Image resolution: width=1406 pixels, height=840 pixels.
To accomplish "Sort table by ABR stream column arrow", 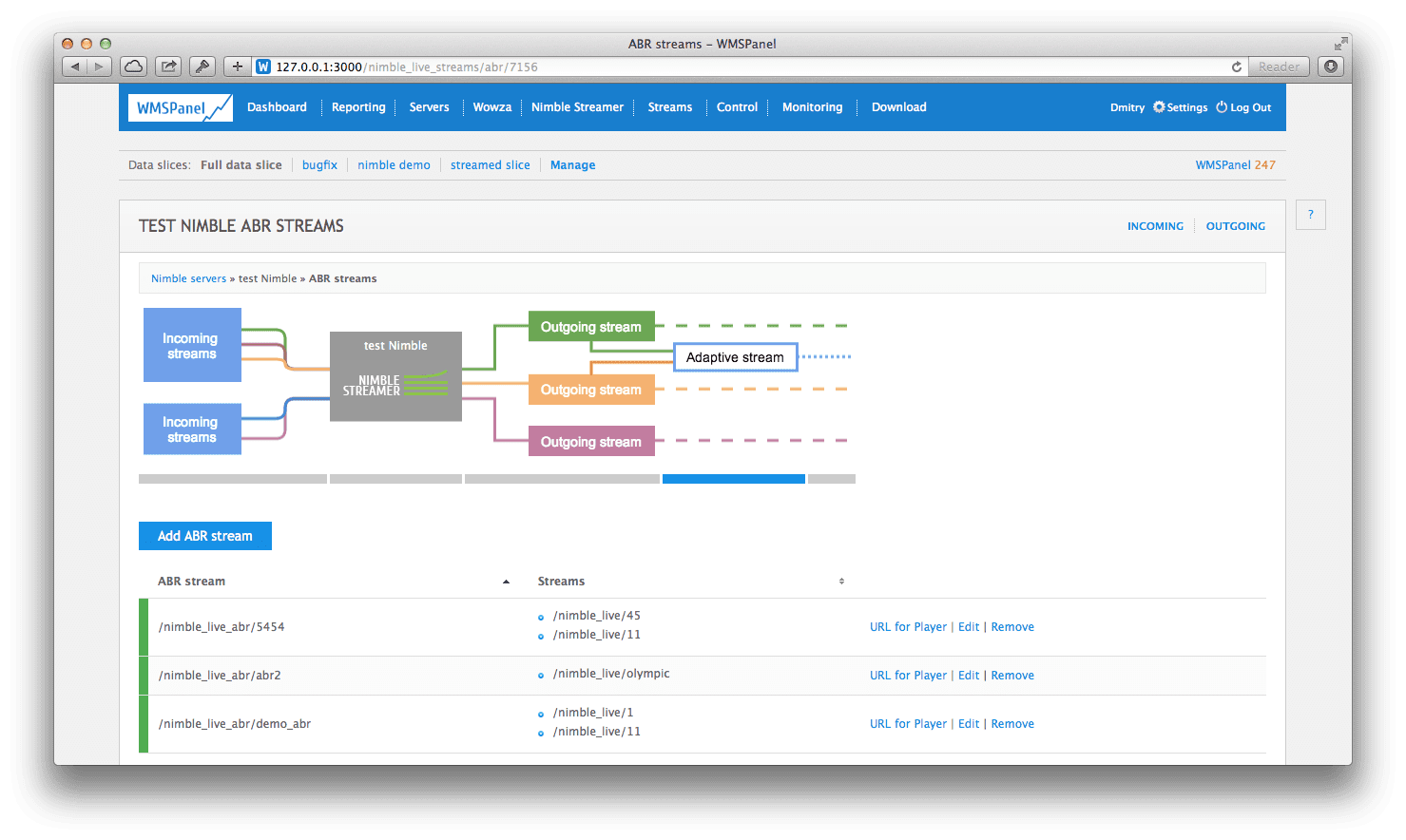I will point(506,582).
